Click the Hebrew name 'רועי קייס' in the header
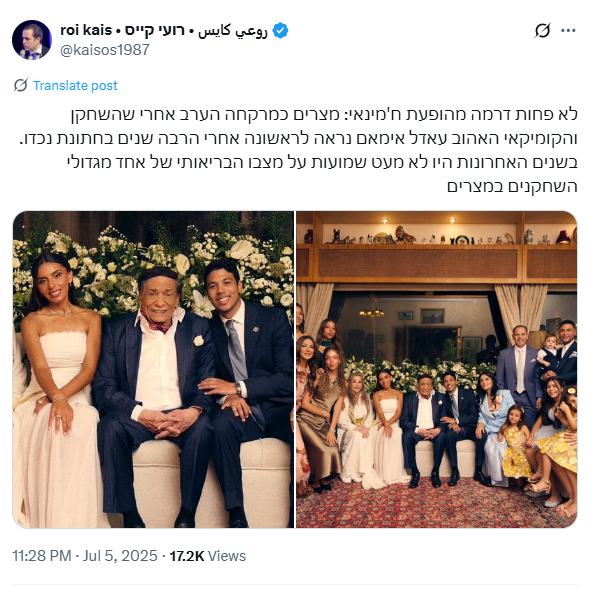The width and height of the screenshot is (591, 596). click(x=155, y=30)
